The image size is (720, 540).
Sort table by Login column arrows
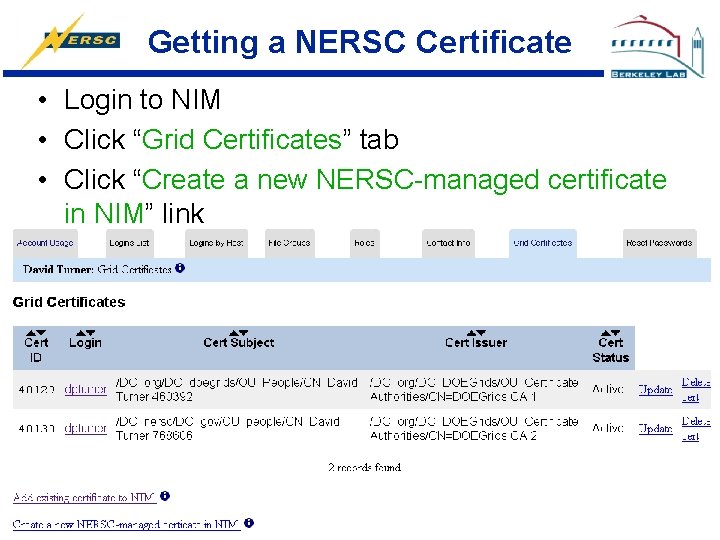tap(85, 332)
